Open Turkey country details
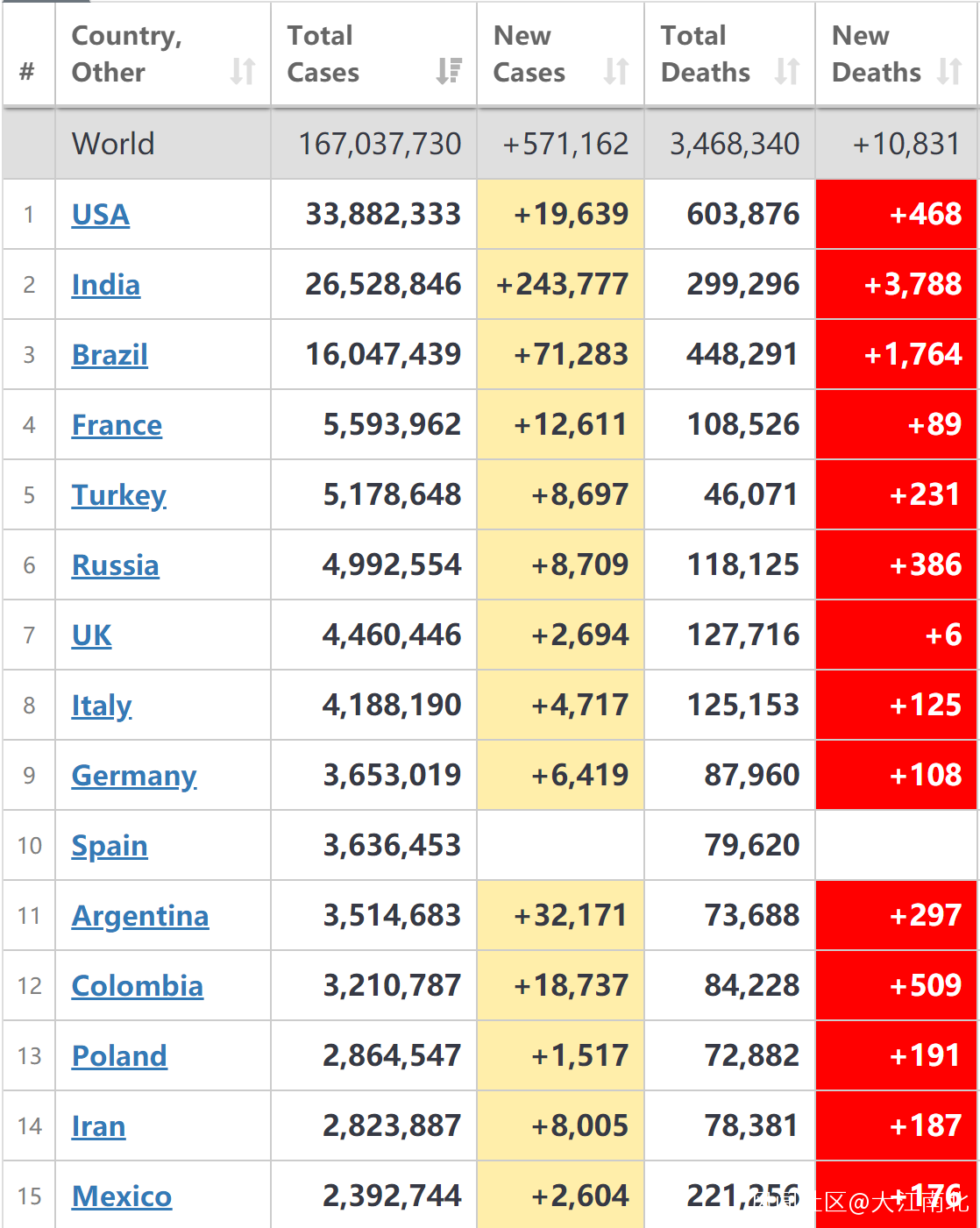The image size is (980, 1228). pyautogui.click(x=118, y=495)
